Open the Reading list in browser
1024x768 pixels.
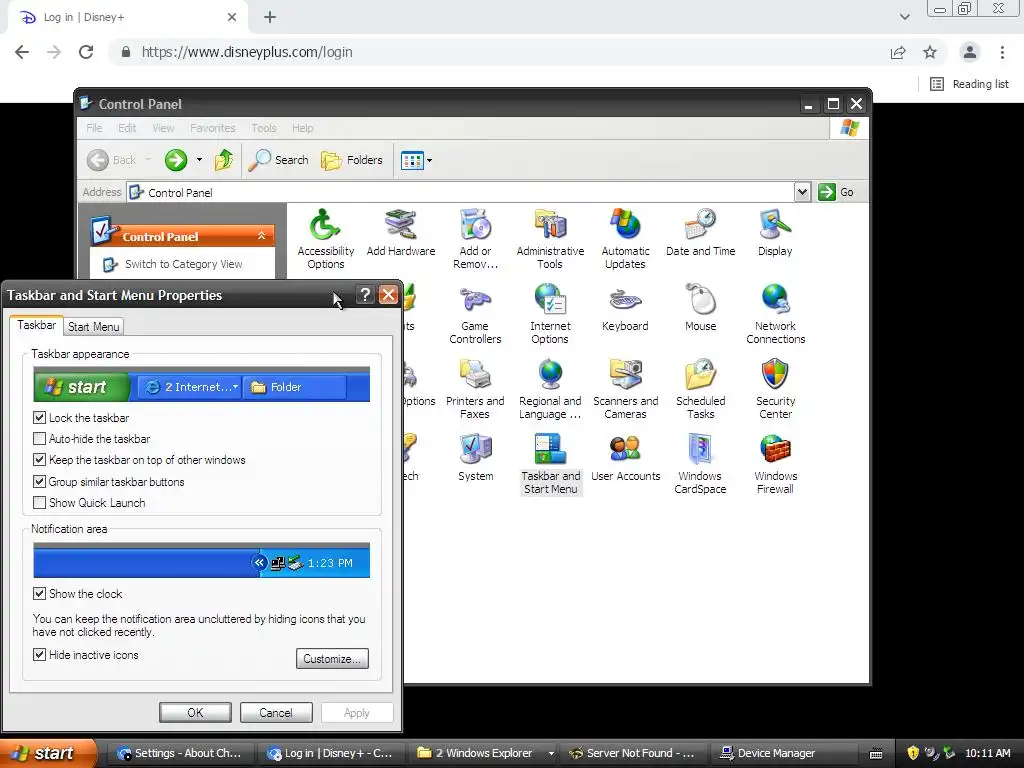(x=969, y=84)
